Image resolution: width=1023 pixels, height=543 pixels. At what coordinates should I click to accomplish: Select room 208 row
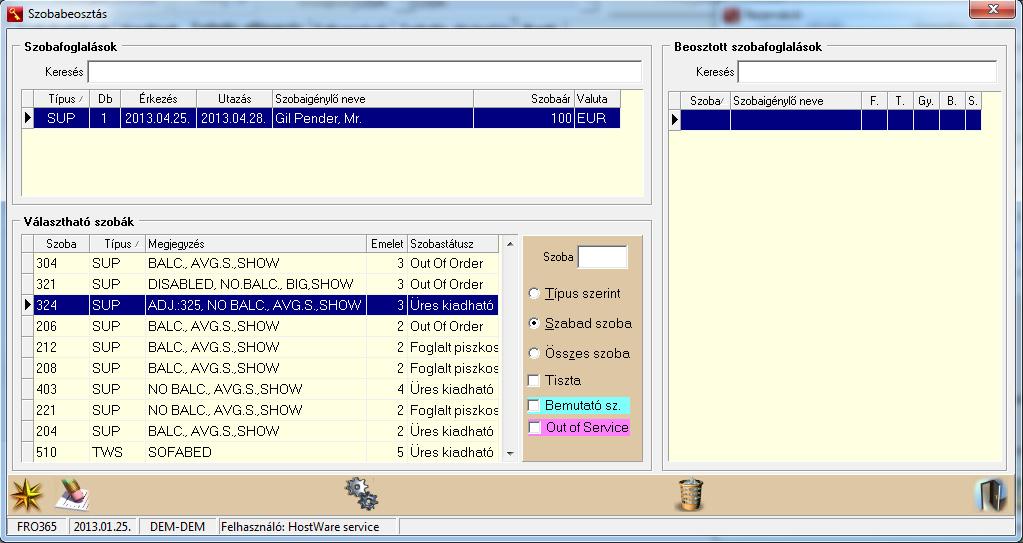[x=260, y=368]
